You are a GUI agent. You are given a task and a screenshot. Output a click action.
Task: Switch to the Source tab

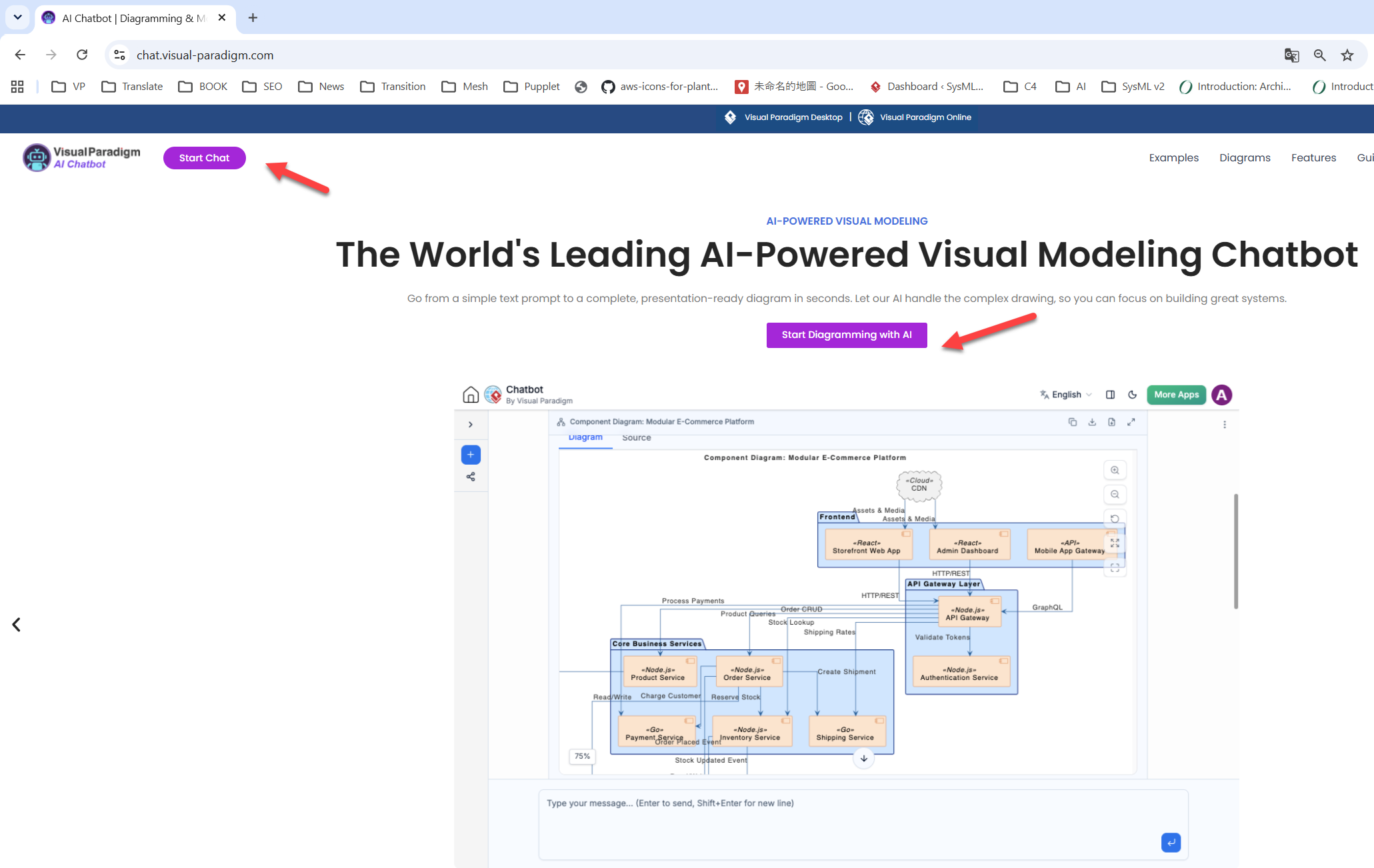click(637, 438)
